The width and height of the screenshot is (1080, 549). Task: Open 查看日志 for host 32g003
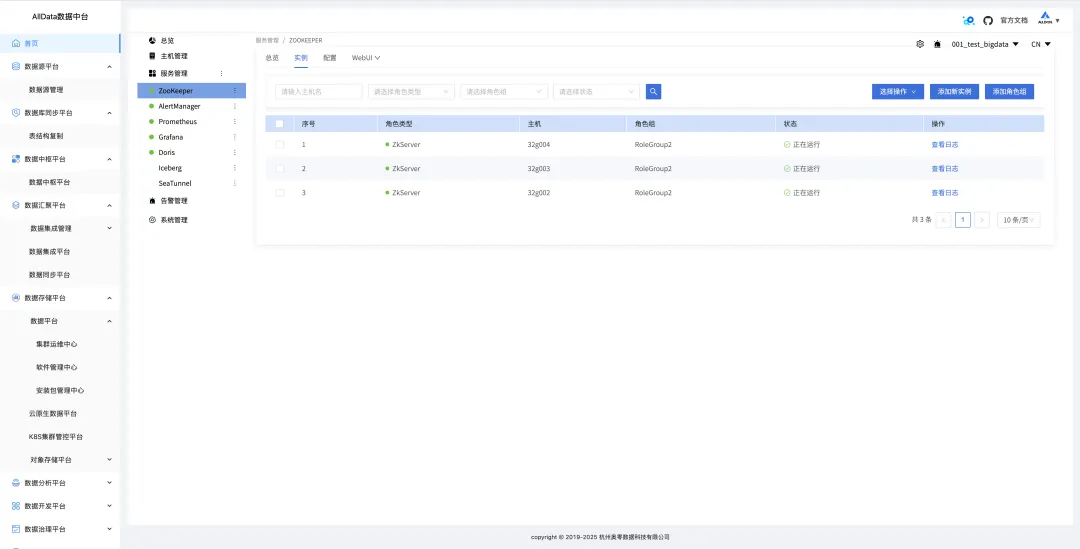click(944, 169)
